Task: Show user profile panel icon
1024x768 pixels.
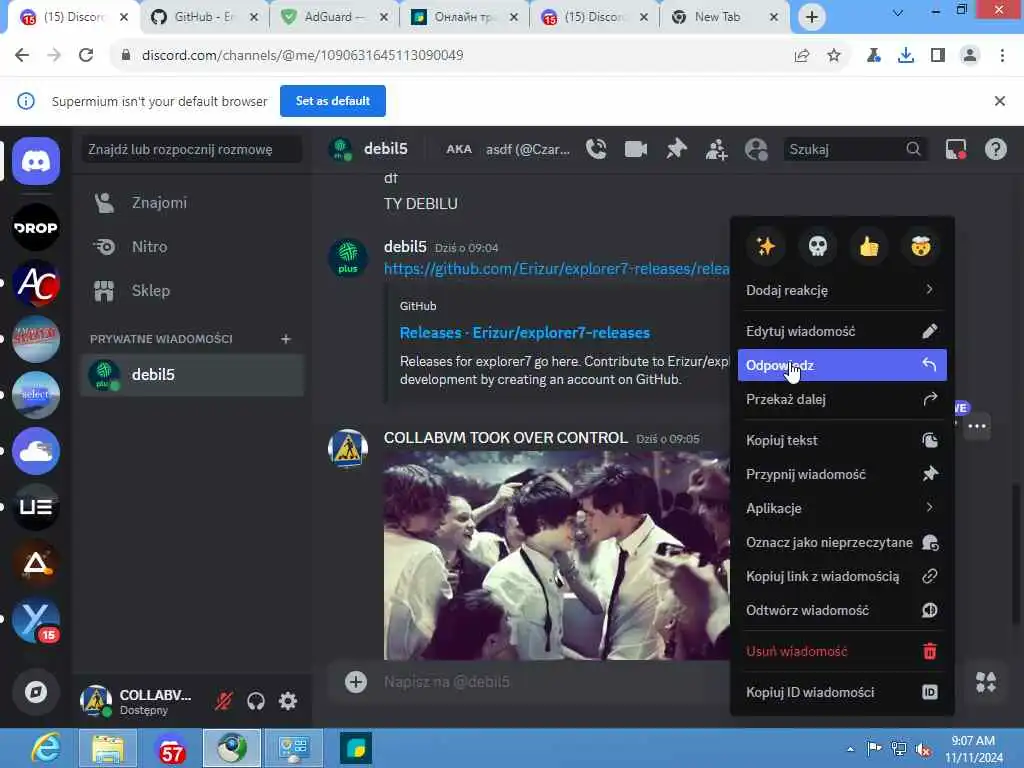Action: pos(756,150)
